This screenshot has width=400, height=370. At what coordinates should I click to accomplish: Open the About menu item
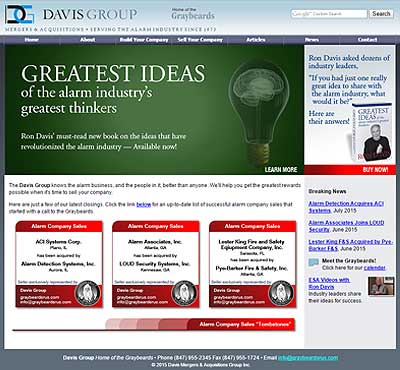coord(87,40)
